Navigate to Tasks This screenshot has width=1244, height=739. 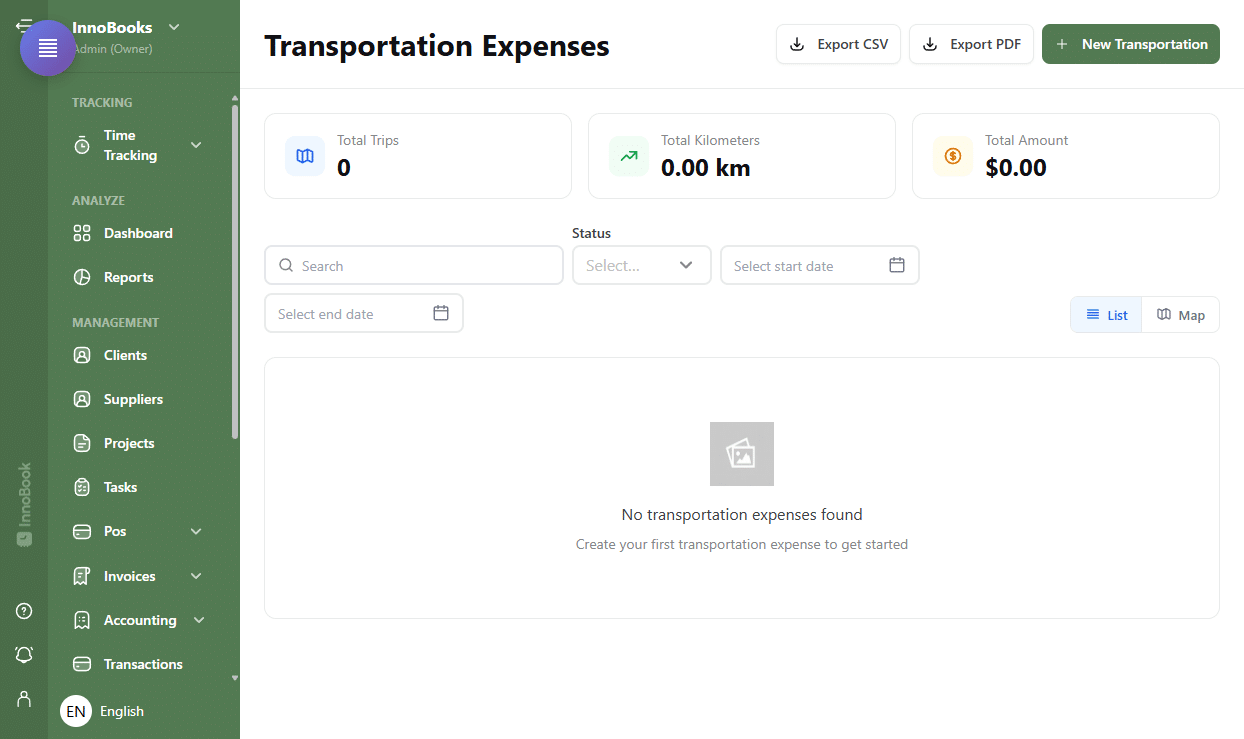click(120, 487)
